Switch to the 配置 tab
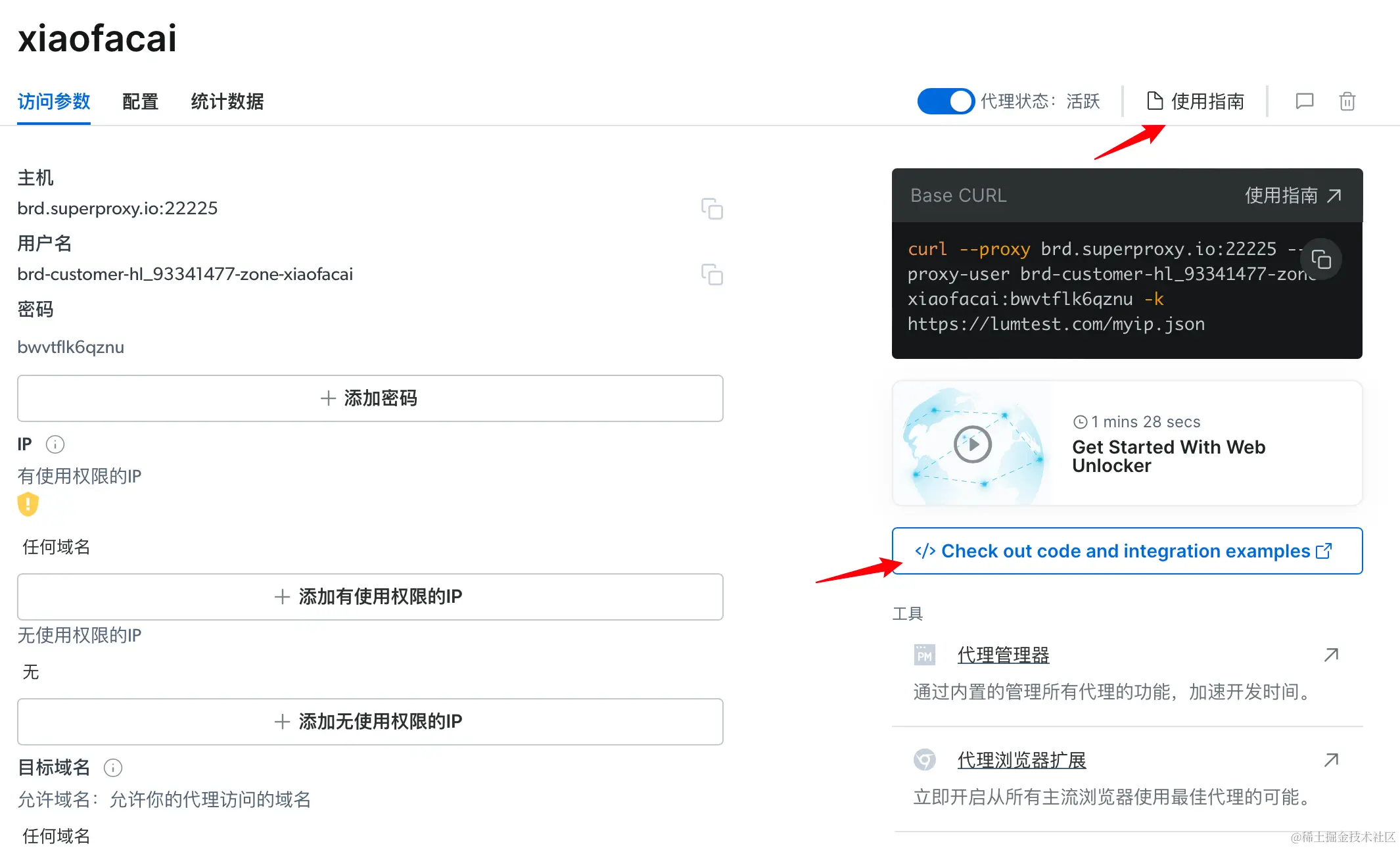The height and width of the screenshot is (848, 1400). tap(140, 101)
